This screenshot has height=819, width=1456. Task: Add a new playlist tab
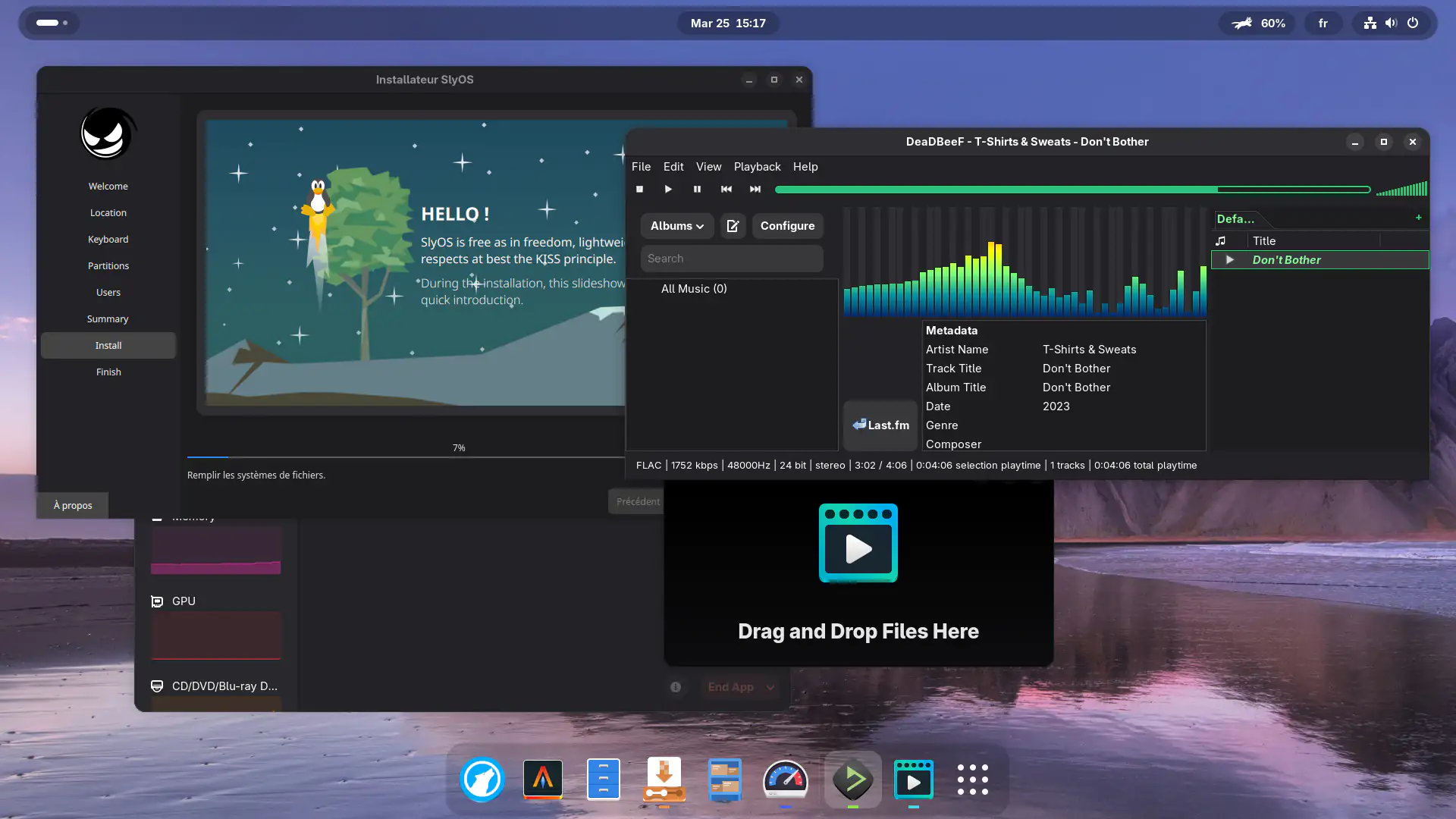coord(1418,218)
